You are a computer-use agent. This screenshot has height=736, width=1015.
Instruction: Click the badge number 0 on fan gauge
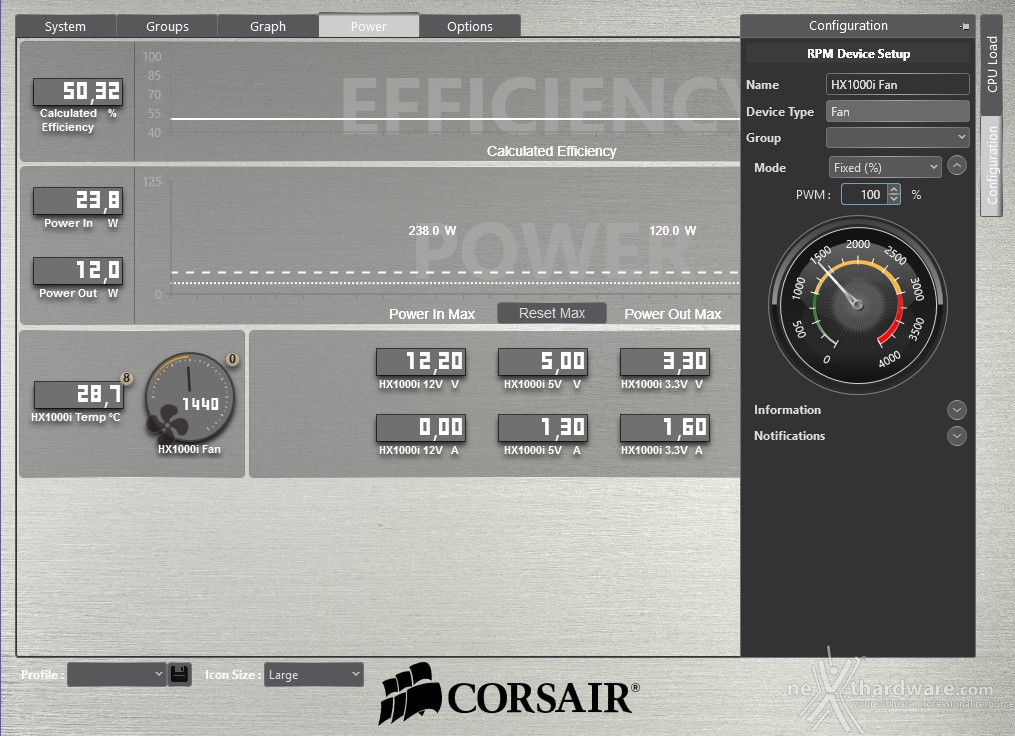[232, 359]
